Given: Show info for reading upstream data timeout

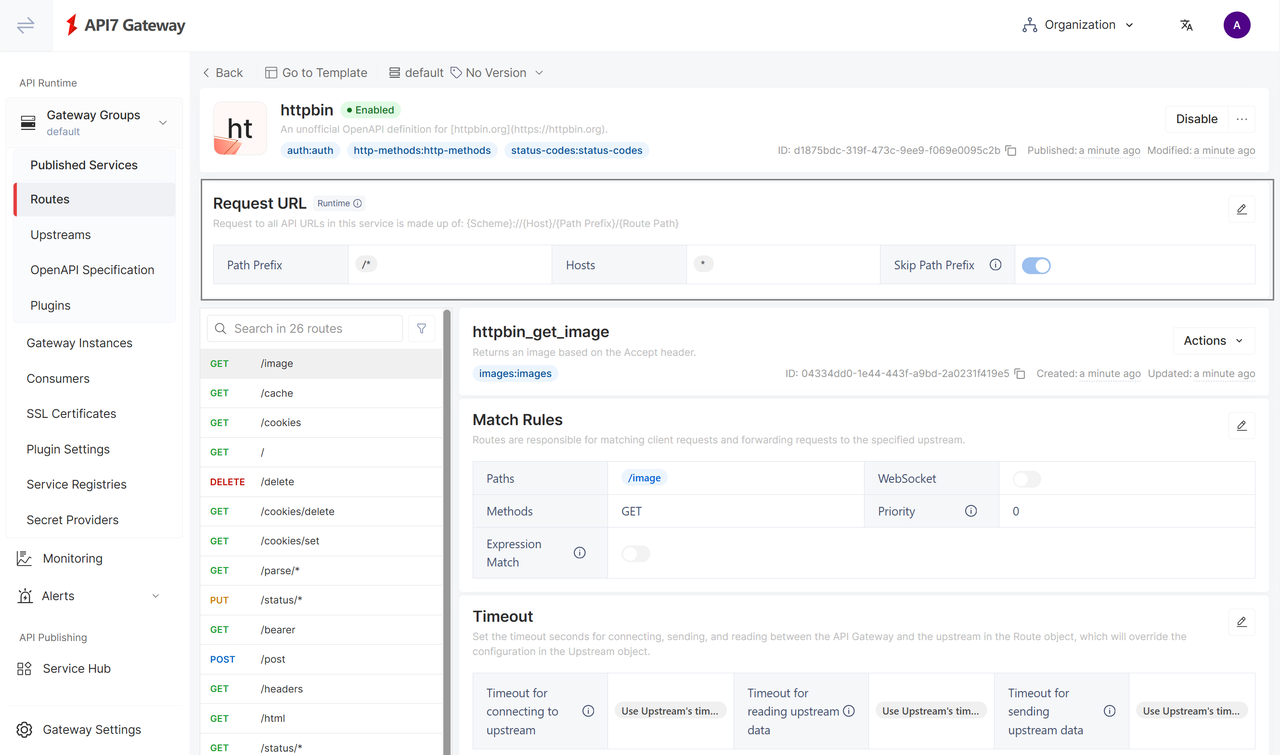Looking at the screenshot, I should [x=849, y=711].
